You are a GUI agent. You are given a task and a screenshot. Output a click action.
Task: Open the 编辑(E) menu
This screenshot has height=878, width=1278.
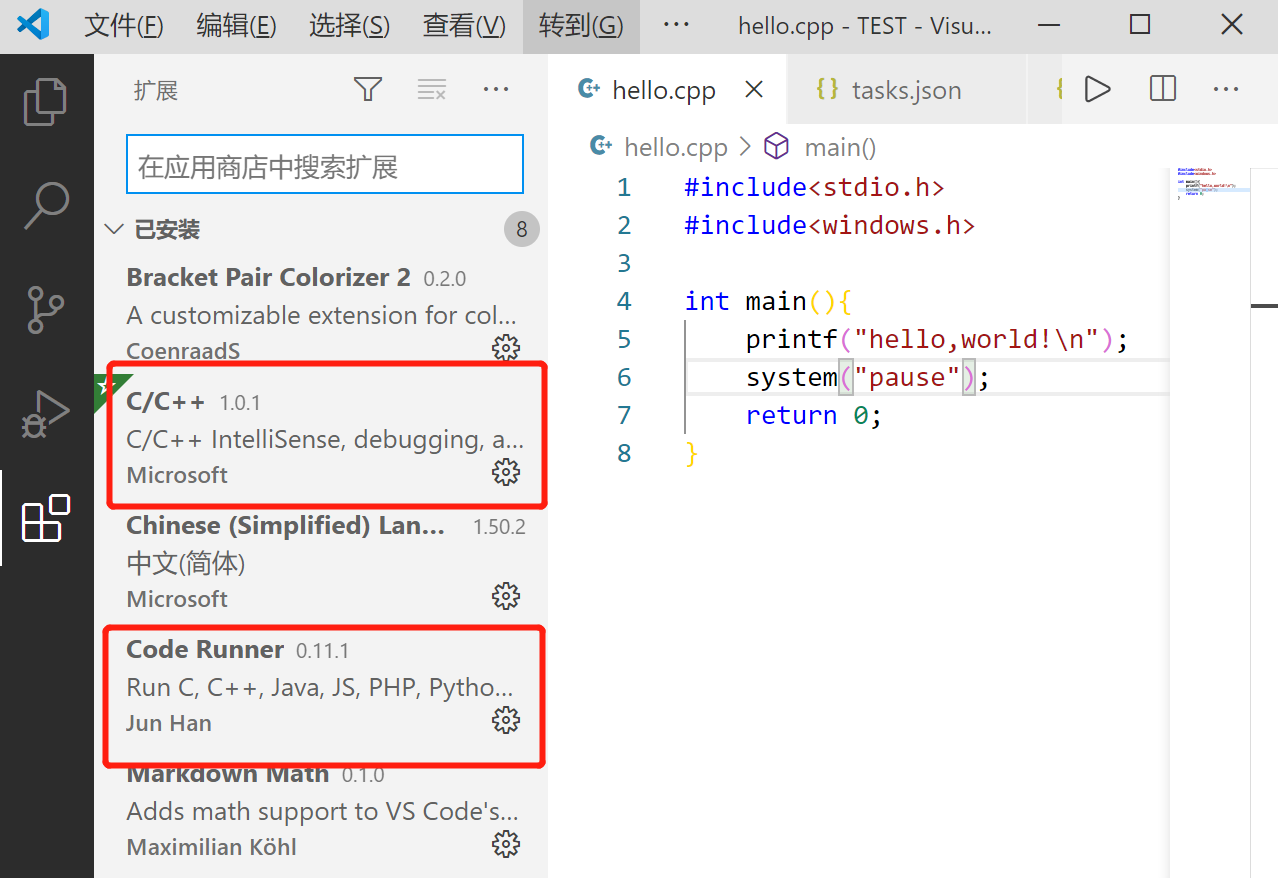coord(237,26)
